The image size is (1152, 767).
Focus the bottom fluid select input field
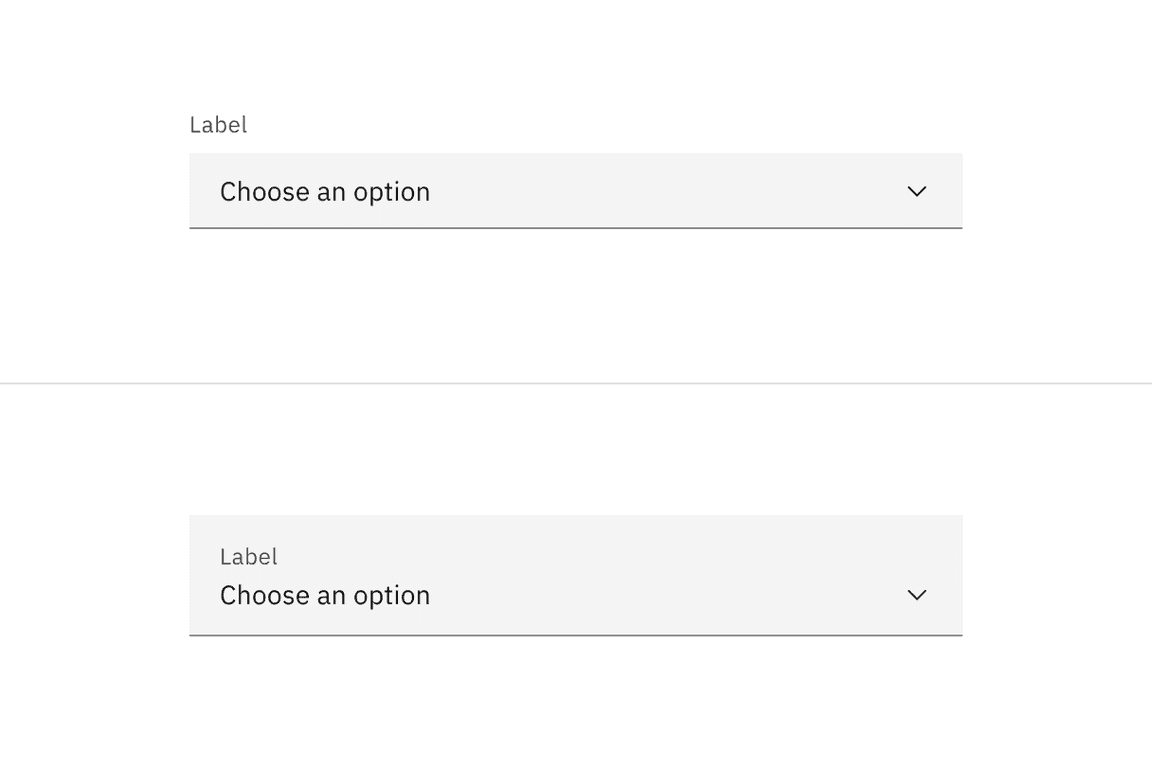[x=575, y=594]
